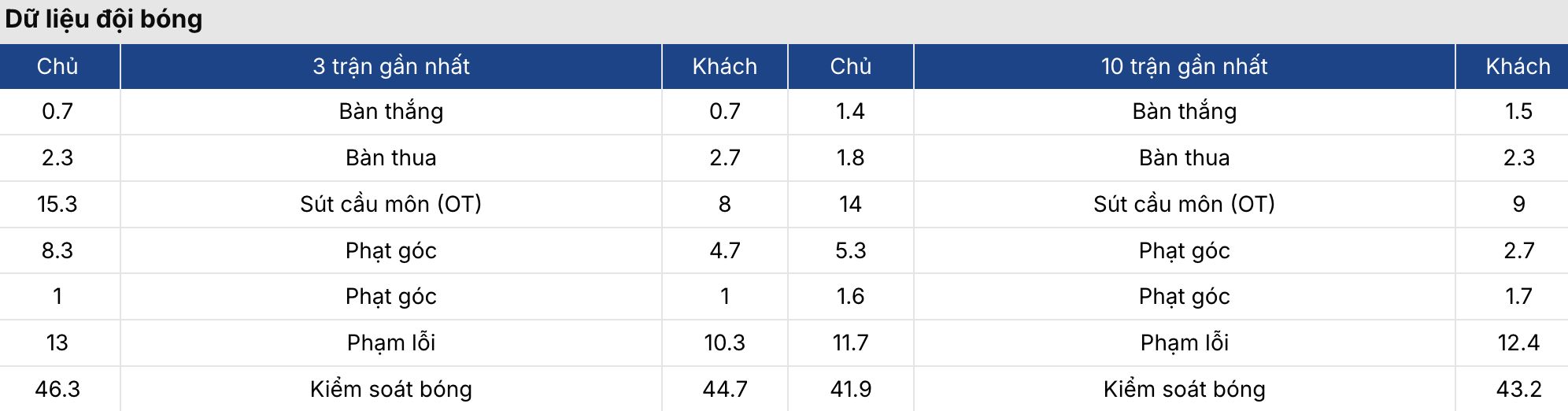The width and height of the screenshot is (1568, 411).
Task: Click the 46.3 home possession value
Action: coord(57,389)
